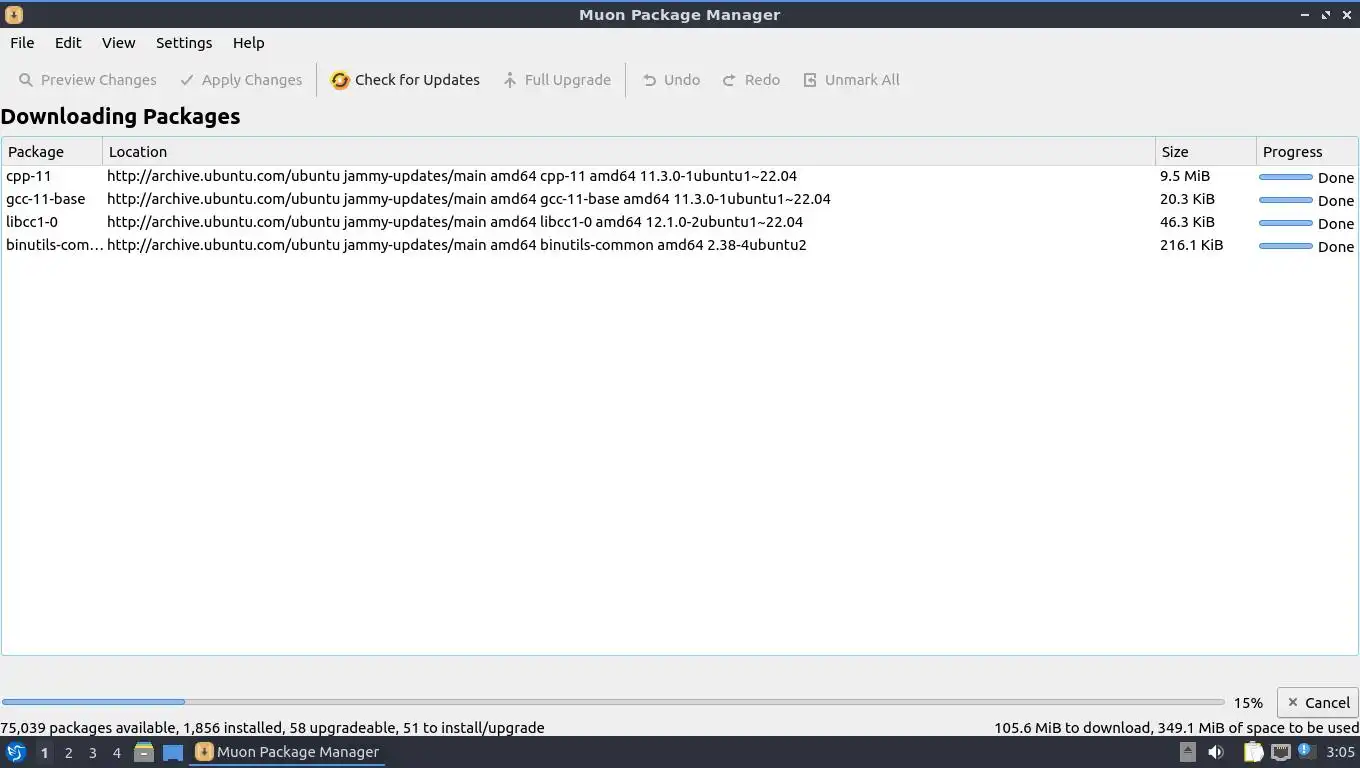Select the cpp-11 package name
The height and width of the screenshot is (768, 1360).
(28, 176)
